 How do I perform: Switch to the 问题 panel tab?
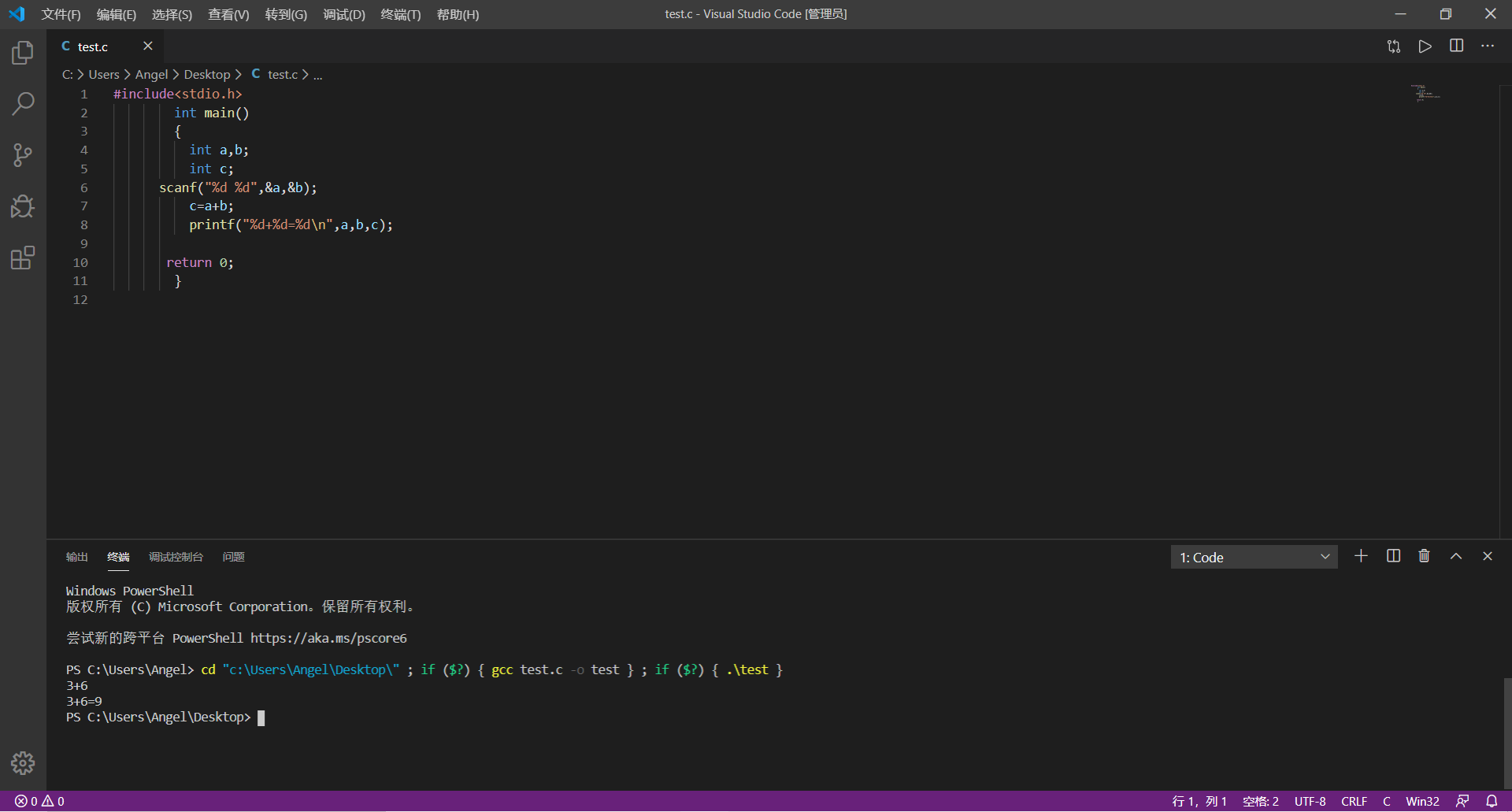(x=233, y=557)
